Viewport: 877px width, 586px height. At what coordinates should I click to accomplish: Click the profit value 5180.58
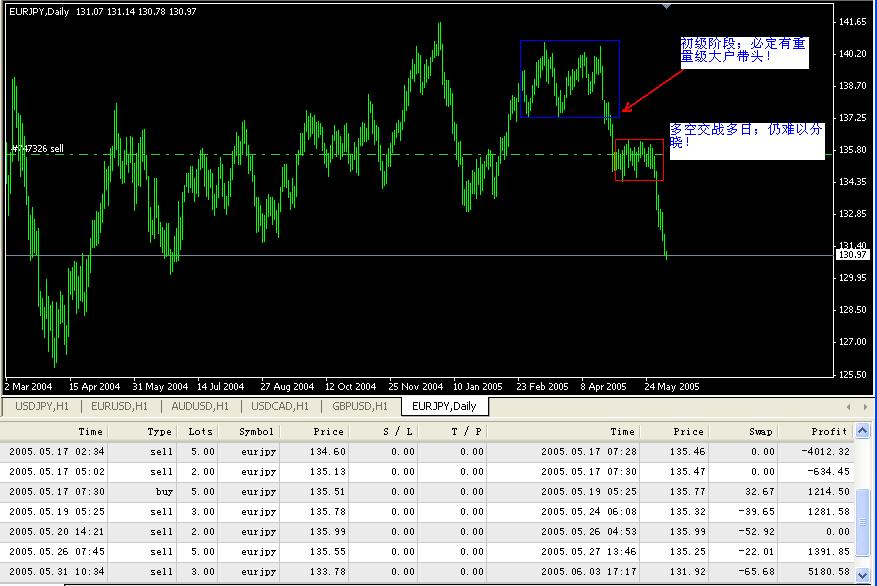coord(829,572)
